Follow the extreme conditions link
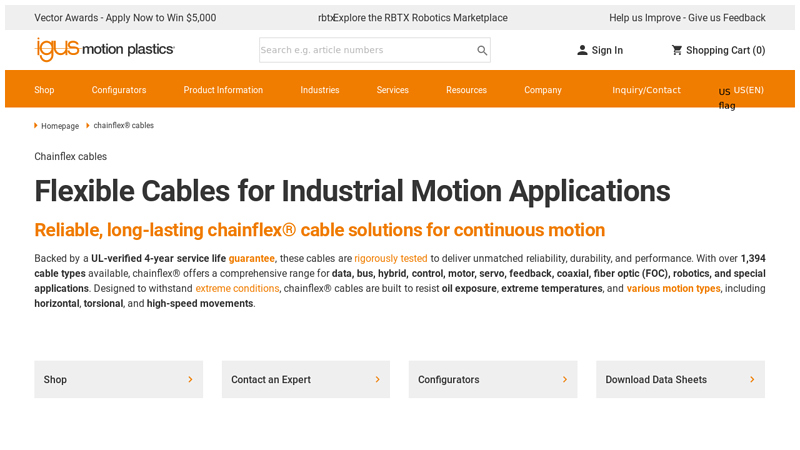 point(237,288)
